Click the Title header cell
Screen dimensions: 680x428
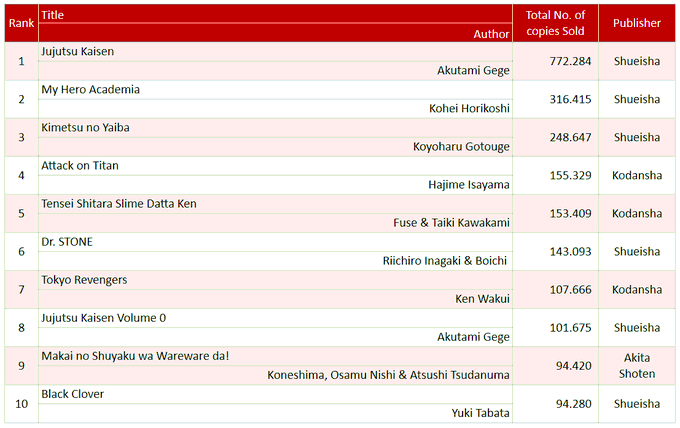pyautogui.click(x=275, y=14)
